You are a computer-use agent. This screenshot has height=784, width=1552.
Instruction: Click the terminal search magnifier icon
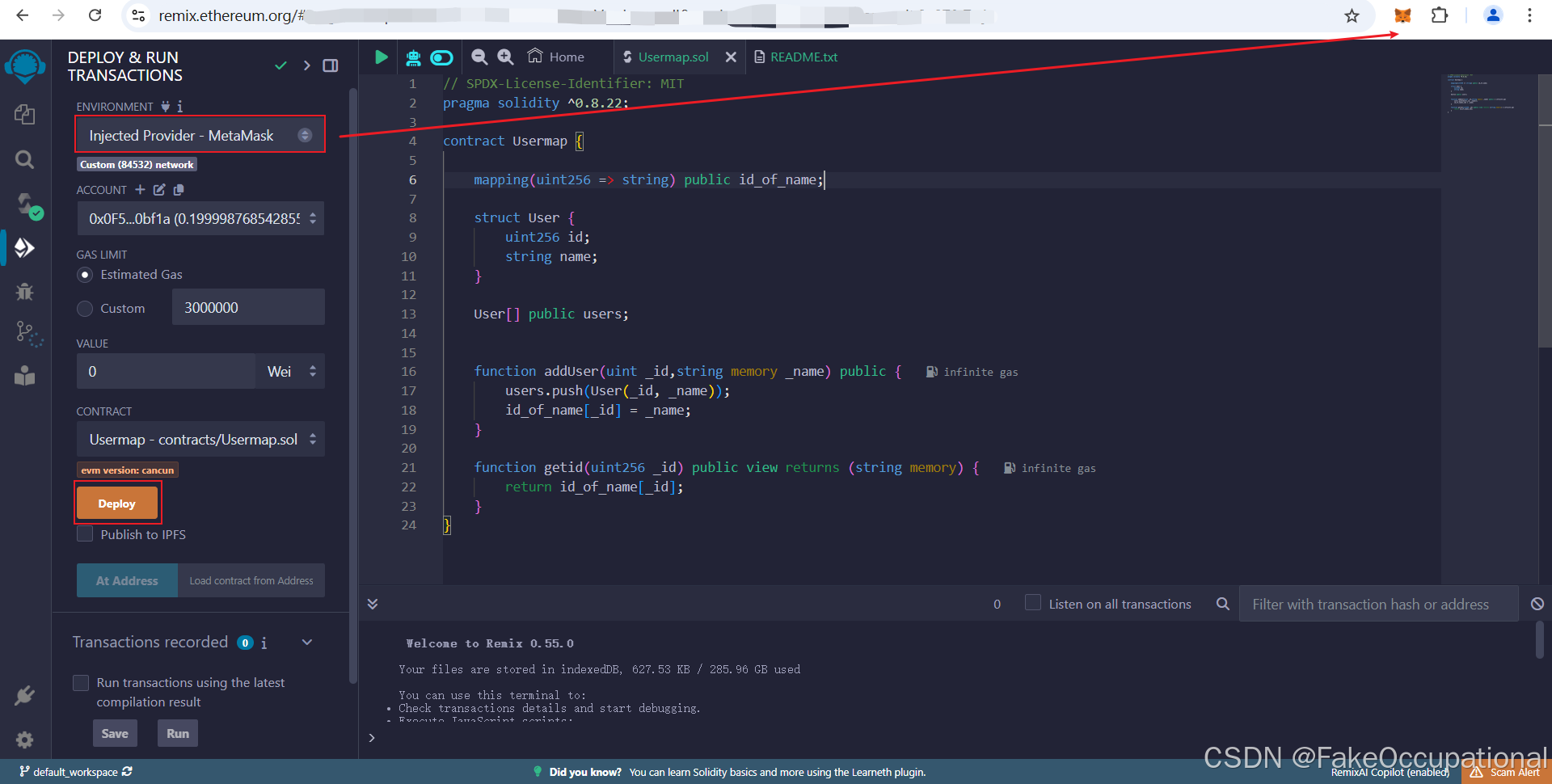click(x=1223, y=604)
